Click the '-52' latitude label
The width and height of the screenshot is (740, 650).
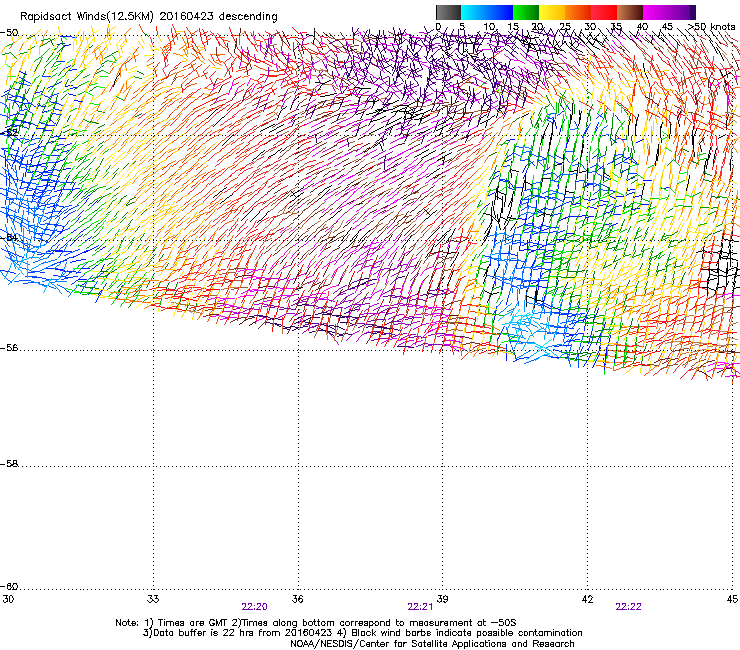9,133
